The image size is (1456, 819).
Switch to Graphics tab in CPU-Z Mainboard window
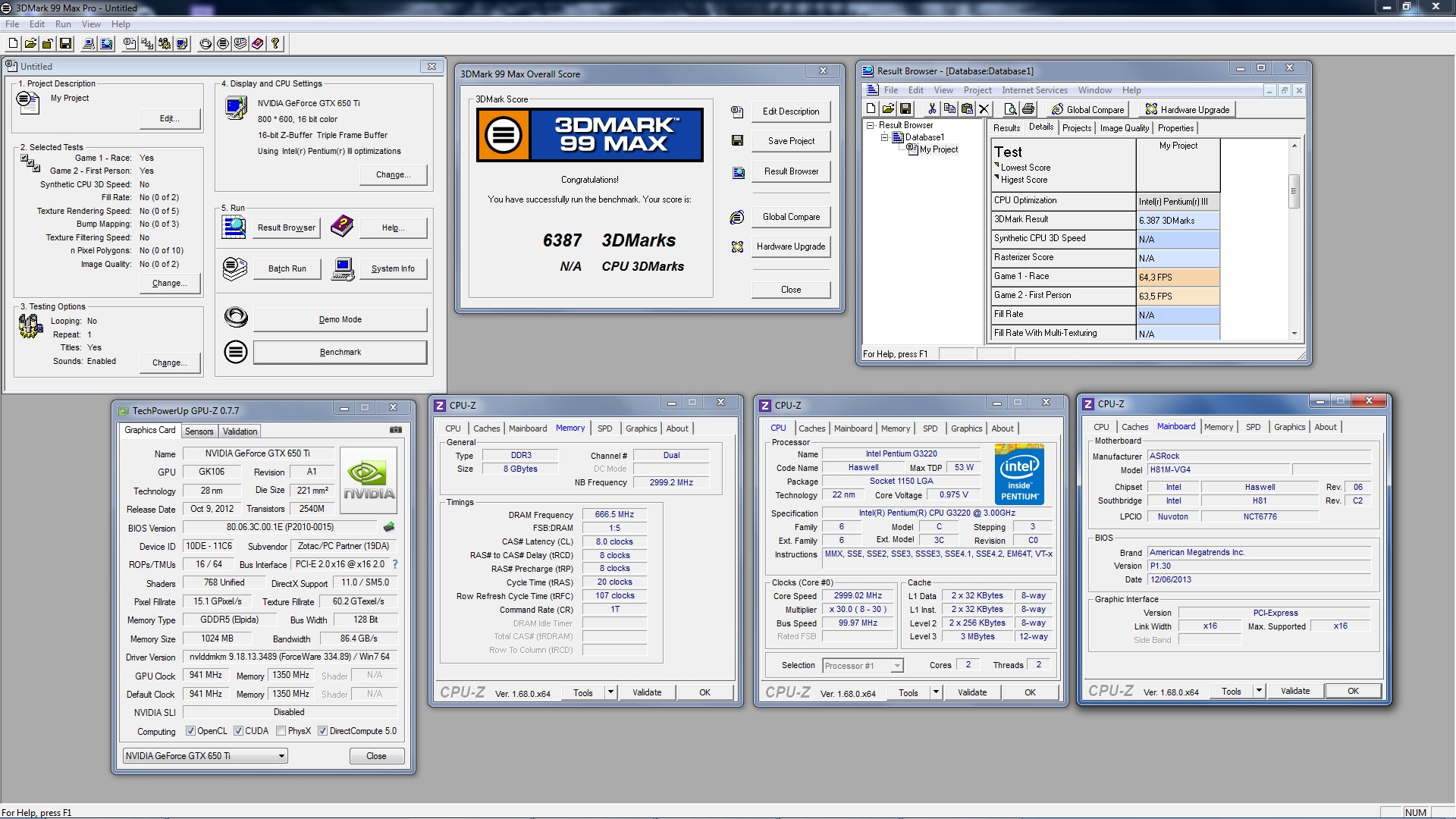click(x=1289, y=427)
